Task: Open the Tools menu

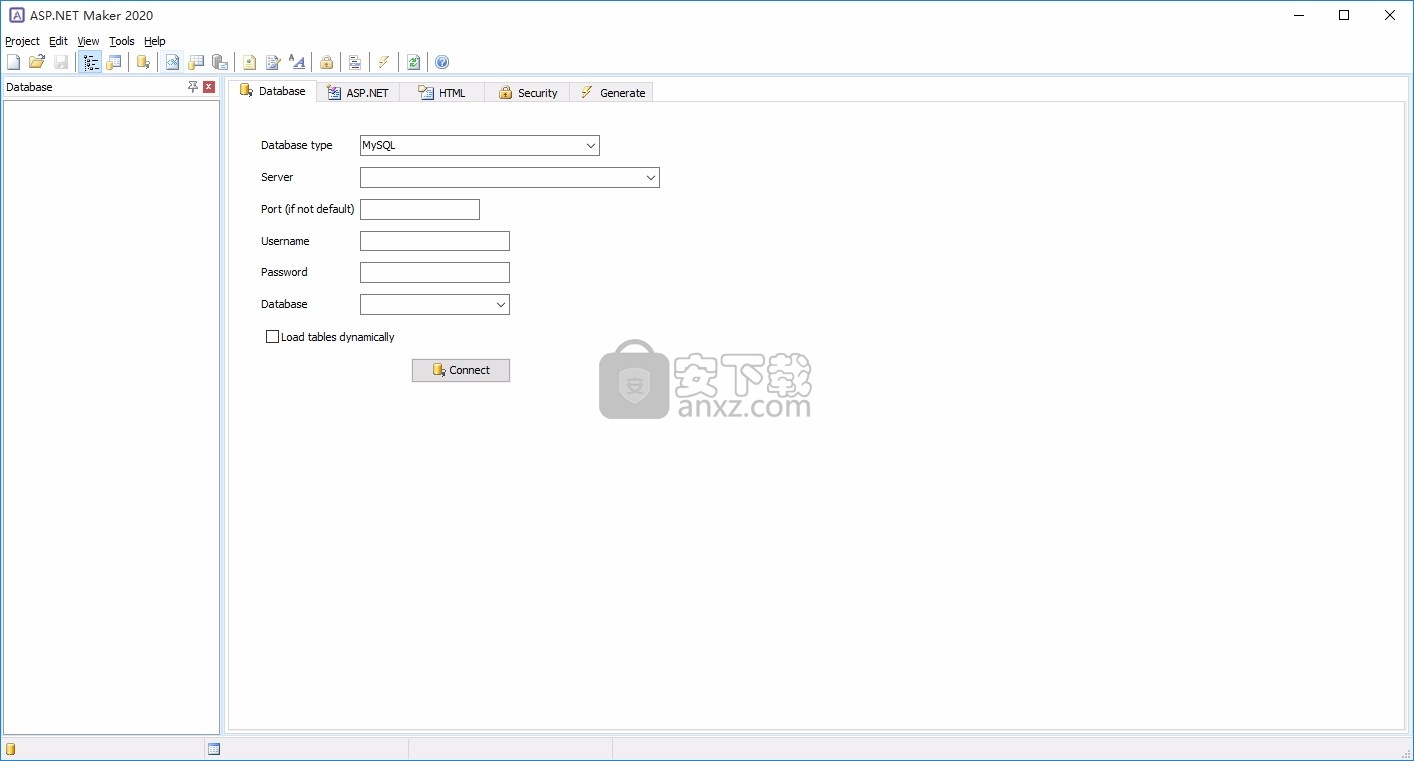Action: [x=121, y=41]
